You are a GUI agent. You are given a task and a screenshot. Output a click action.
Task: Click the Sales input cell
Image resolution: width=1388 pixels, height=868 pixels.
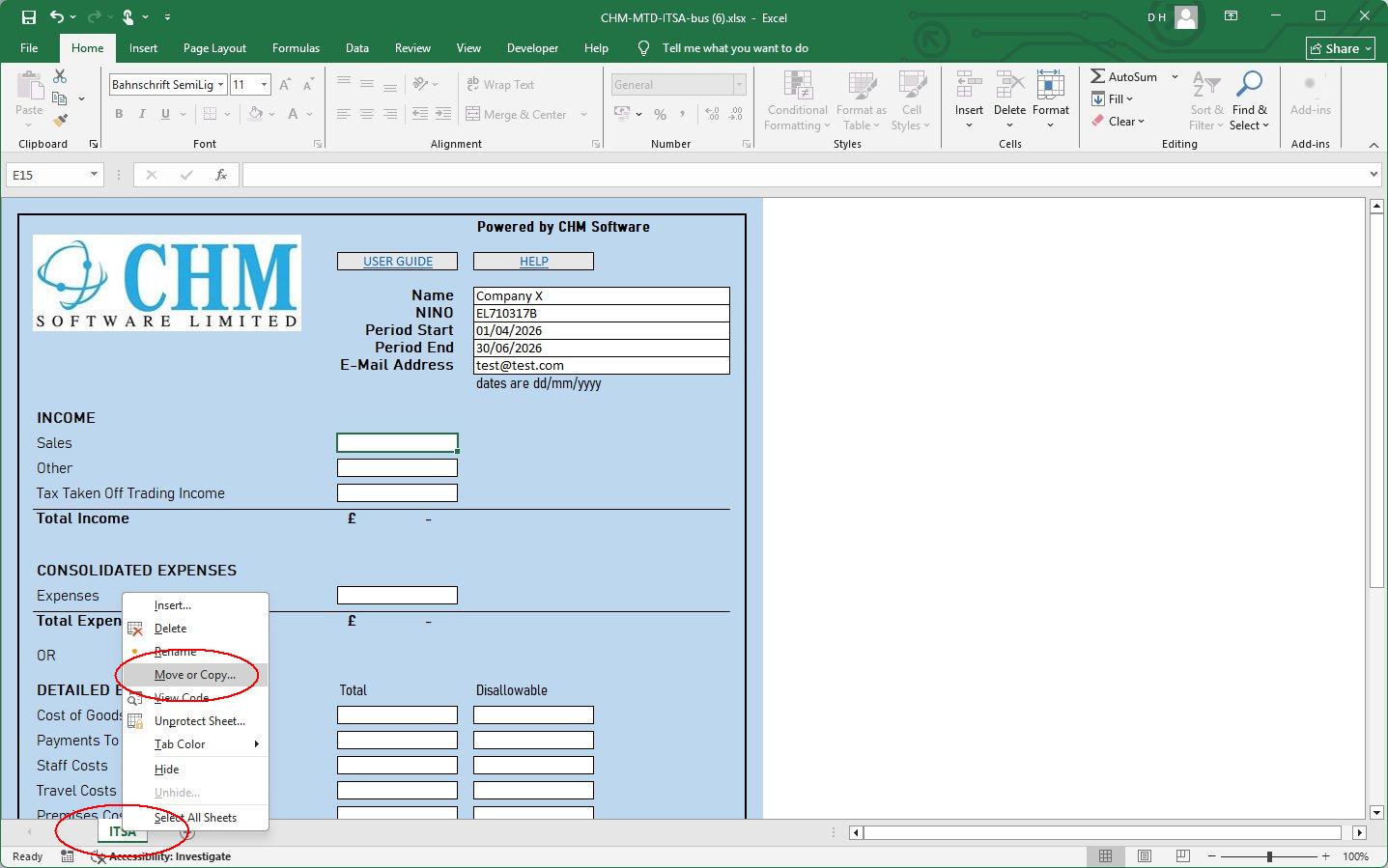[397, 442]
